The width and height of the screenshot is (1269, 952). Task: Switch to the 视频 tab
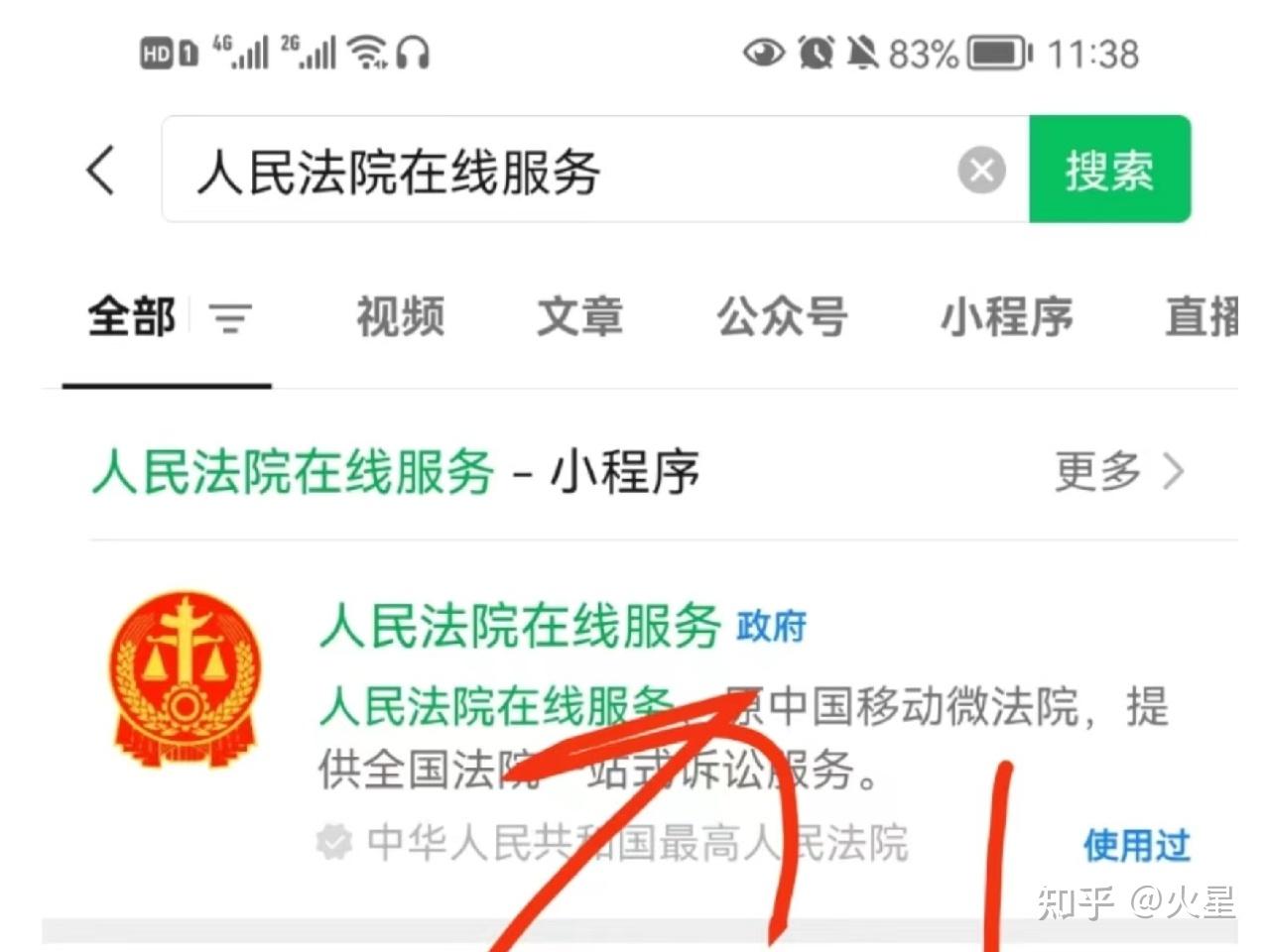(x=400, y=317)
